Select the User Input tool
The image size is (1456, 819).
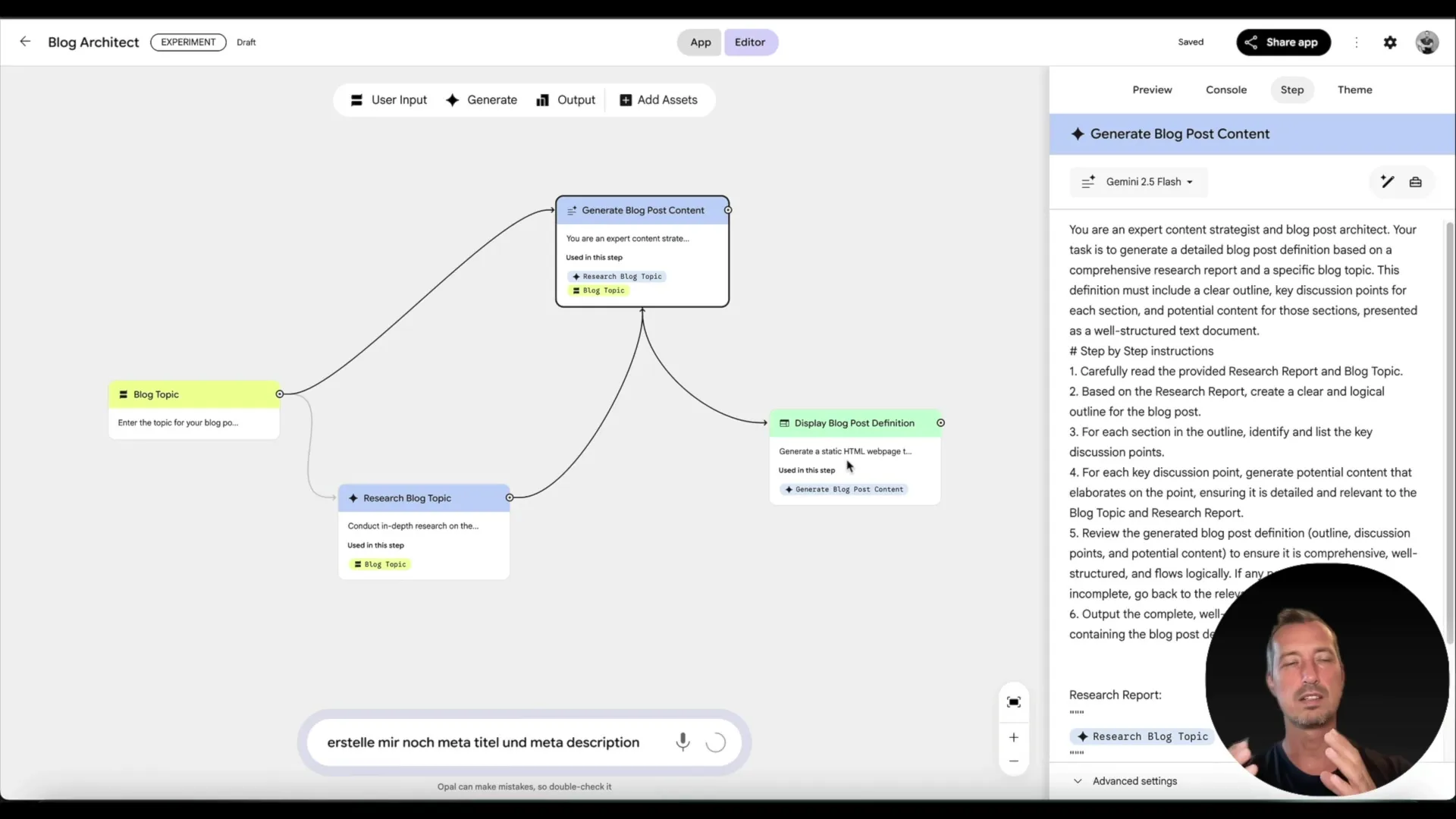pyautogui.click(x=388, y=99)
